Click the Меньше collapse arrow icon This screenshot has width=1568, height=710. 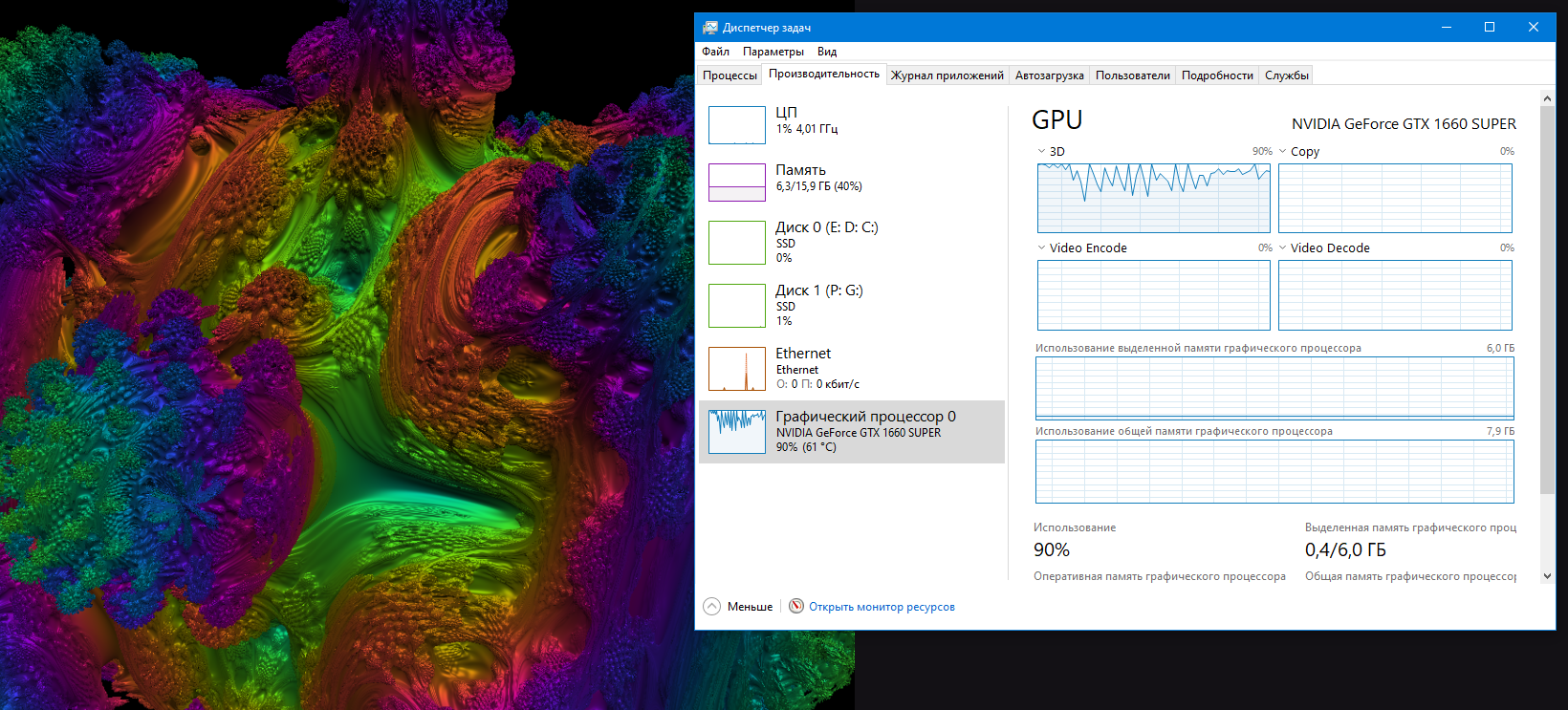(x=712, y=607)
